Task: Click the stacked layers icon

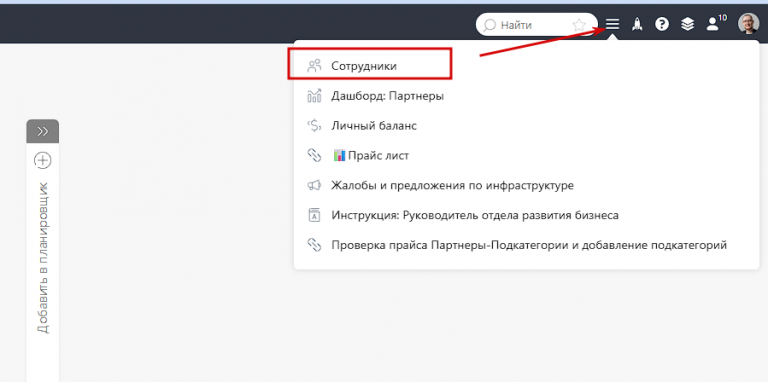Action: 688,24
